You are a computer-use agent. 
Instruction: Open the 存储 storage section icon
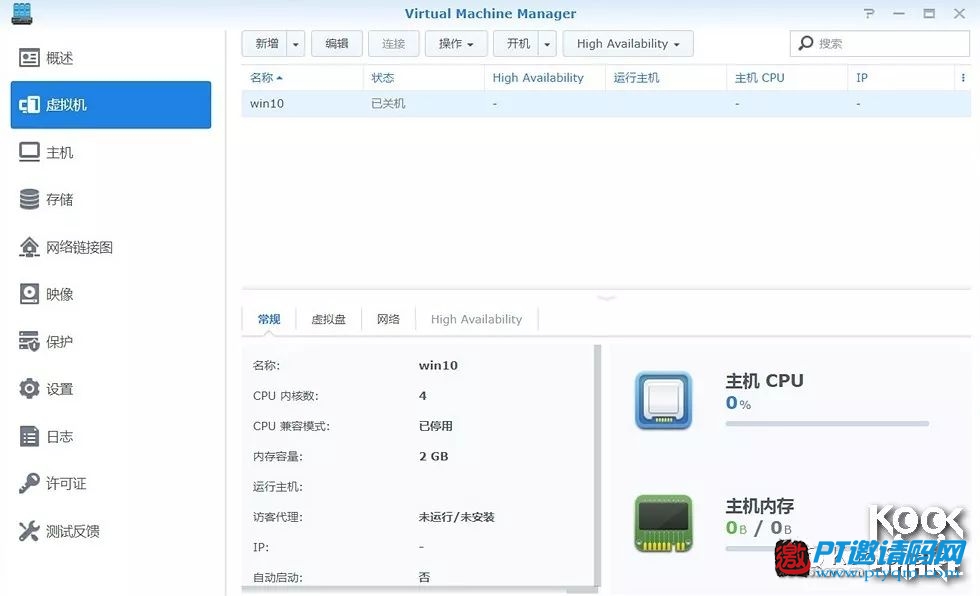tap(30, 199)
